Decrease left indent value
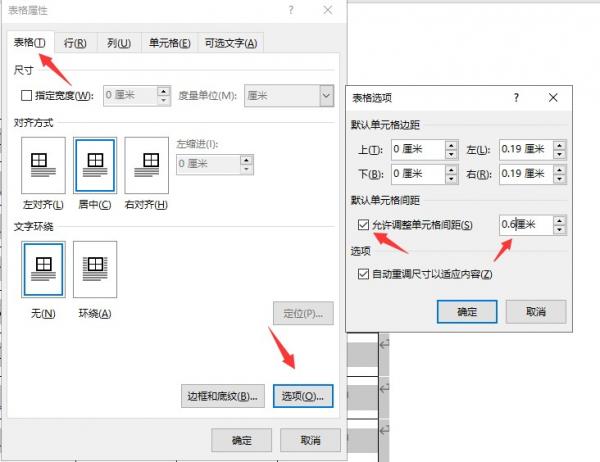Screen dimensions: 600x462 (x=246, y=169)
